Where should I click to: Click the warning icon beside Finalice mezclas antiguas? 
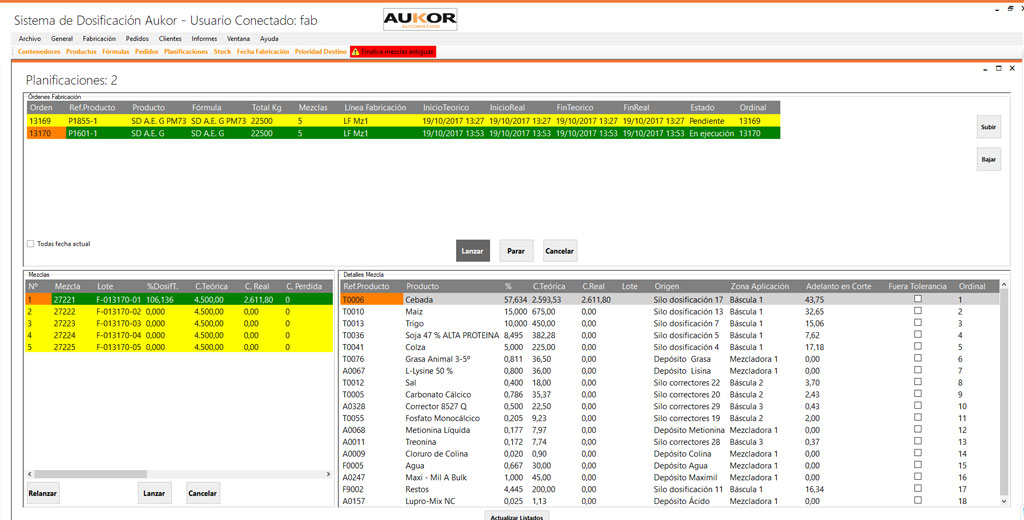355,51
